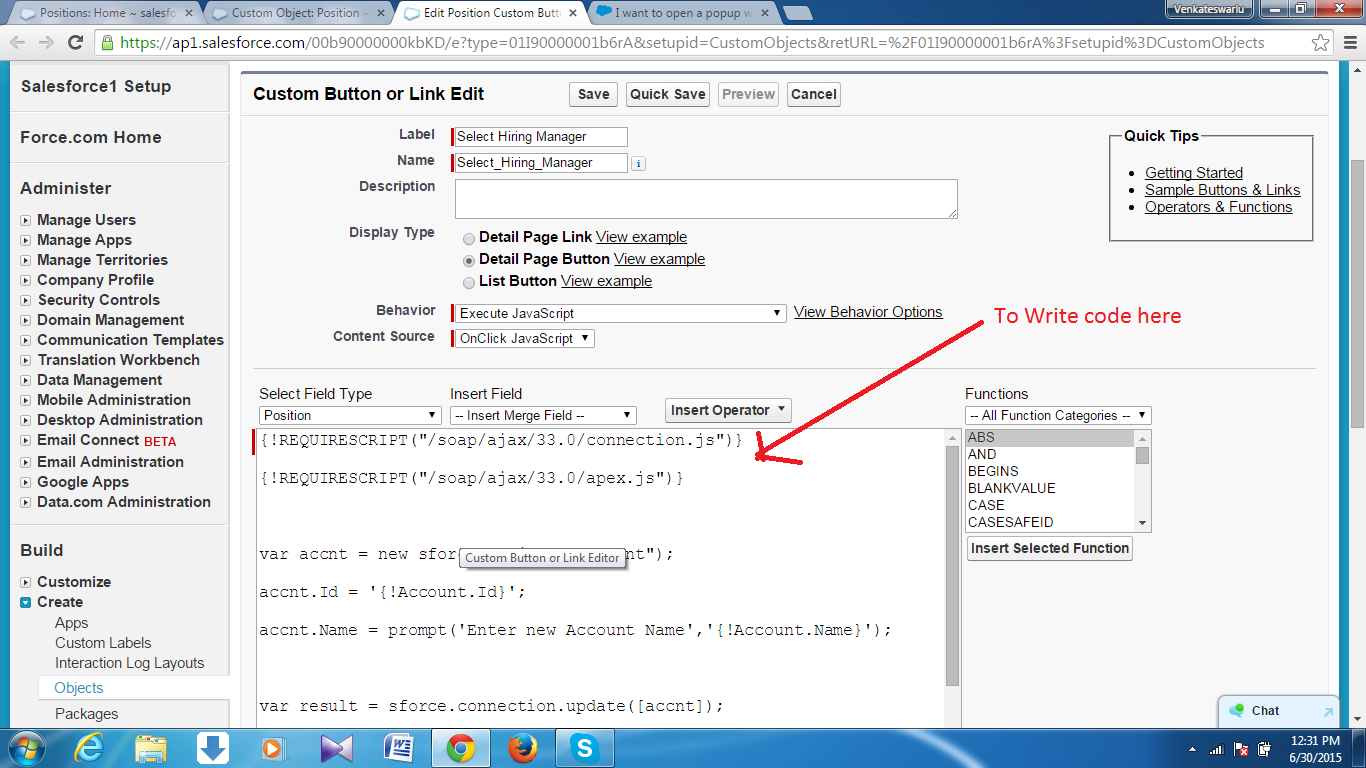This screenshot has width=1366, height=768.
Task: Click the info icon beside the Name field
Action: pyautogui.click(x=638, y=163)
